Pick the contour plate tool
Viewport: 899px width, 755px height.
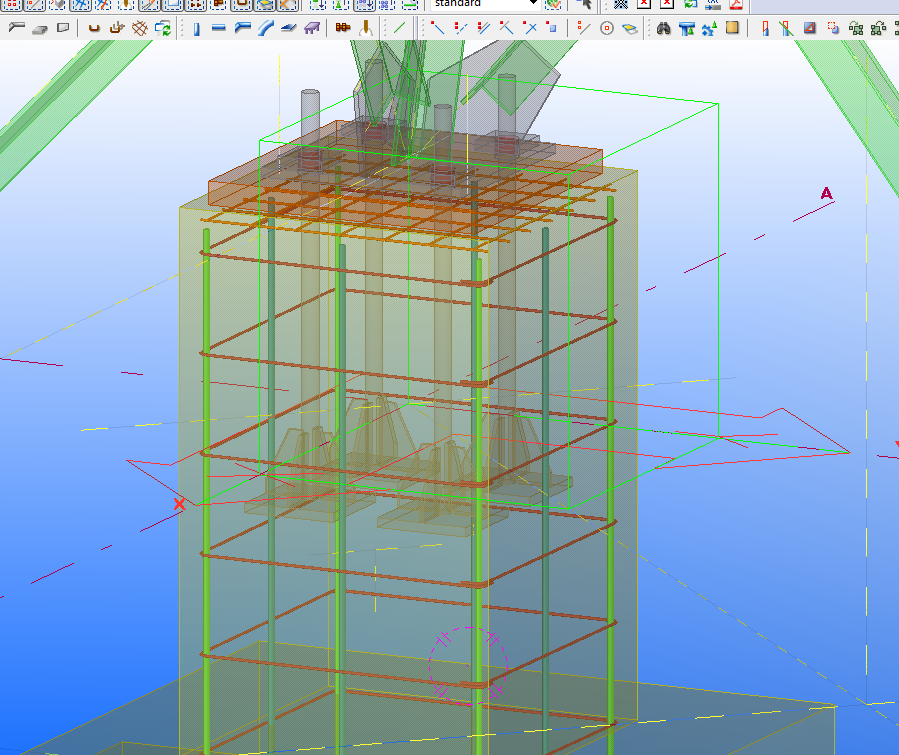click(288, 28)
